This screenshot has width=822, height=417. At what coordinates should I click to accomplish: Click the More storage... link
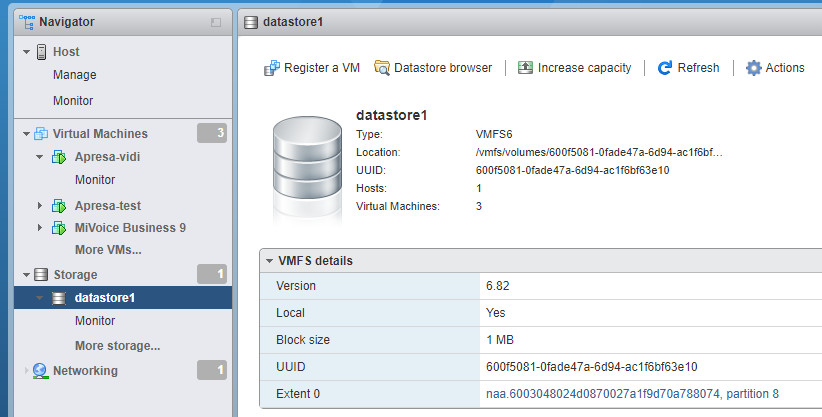click(117, 346)
